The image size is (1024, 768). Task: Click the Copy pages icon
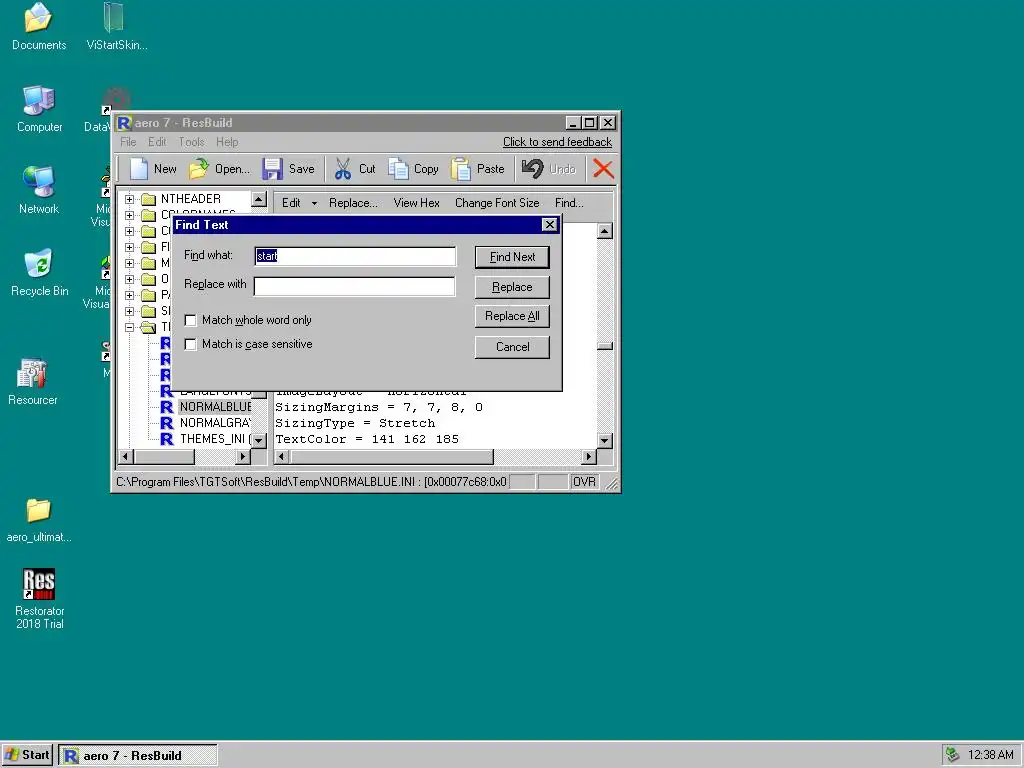point(398,168)
